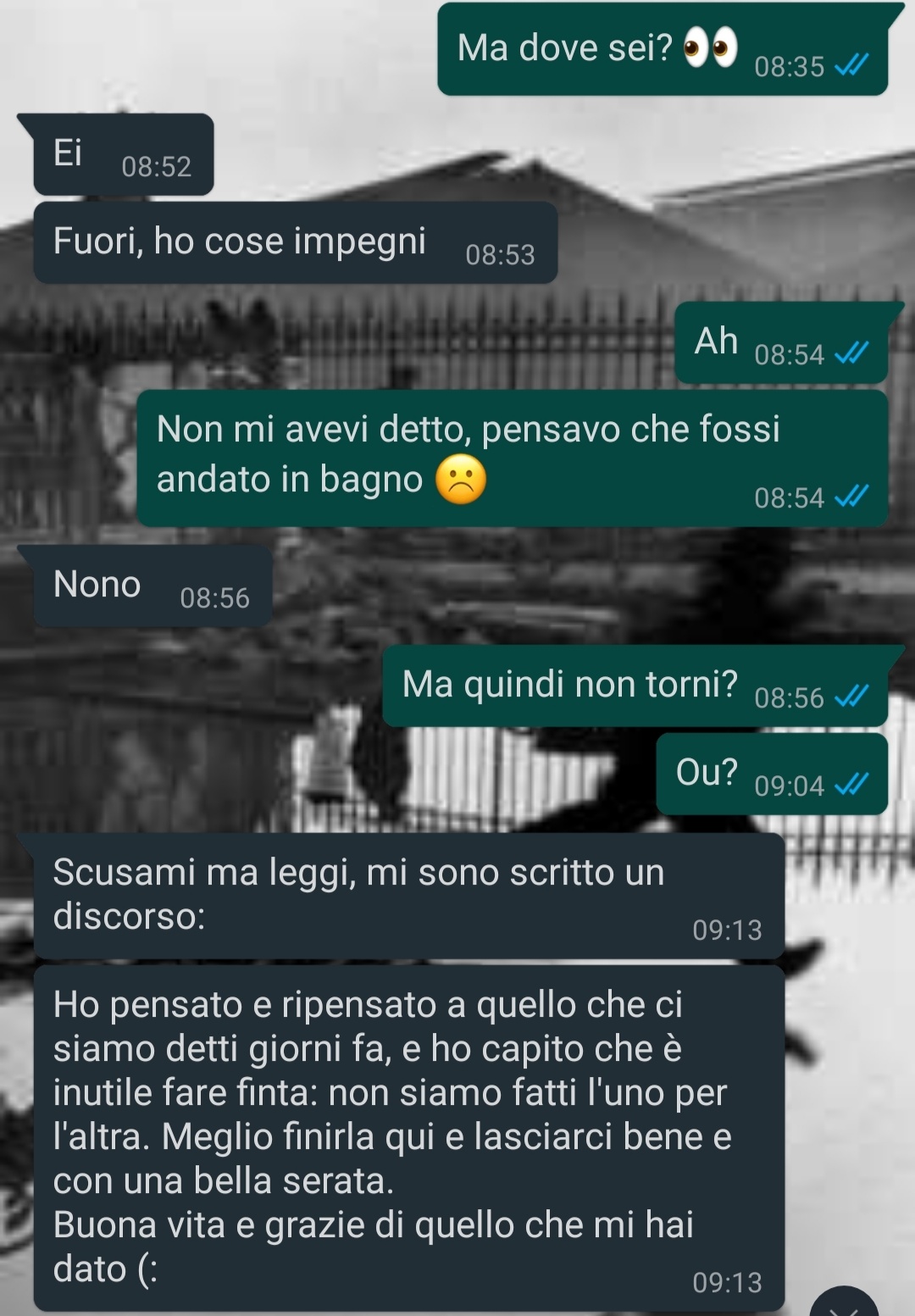The height and width of the screenshot is (1316, 915).
Task: Tap blue ticks on 'Ma quindi non torni?'
Action: pos(851,697)
